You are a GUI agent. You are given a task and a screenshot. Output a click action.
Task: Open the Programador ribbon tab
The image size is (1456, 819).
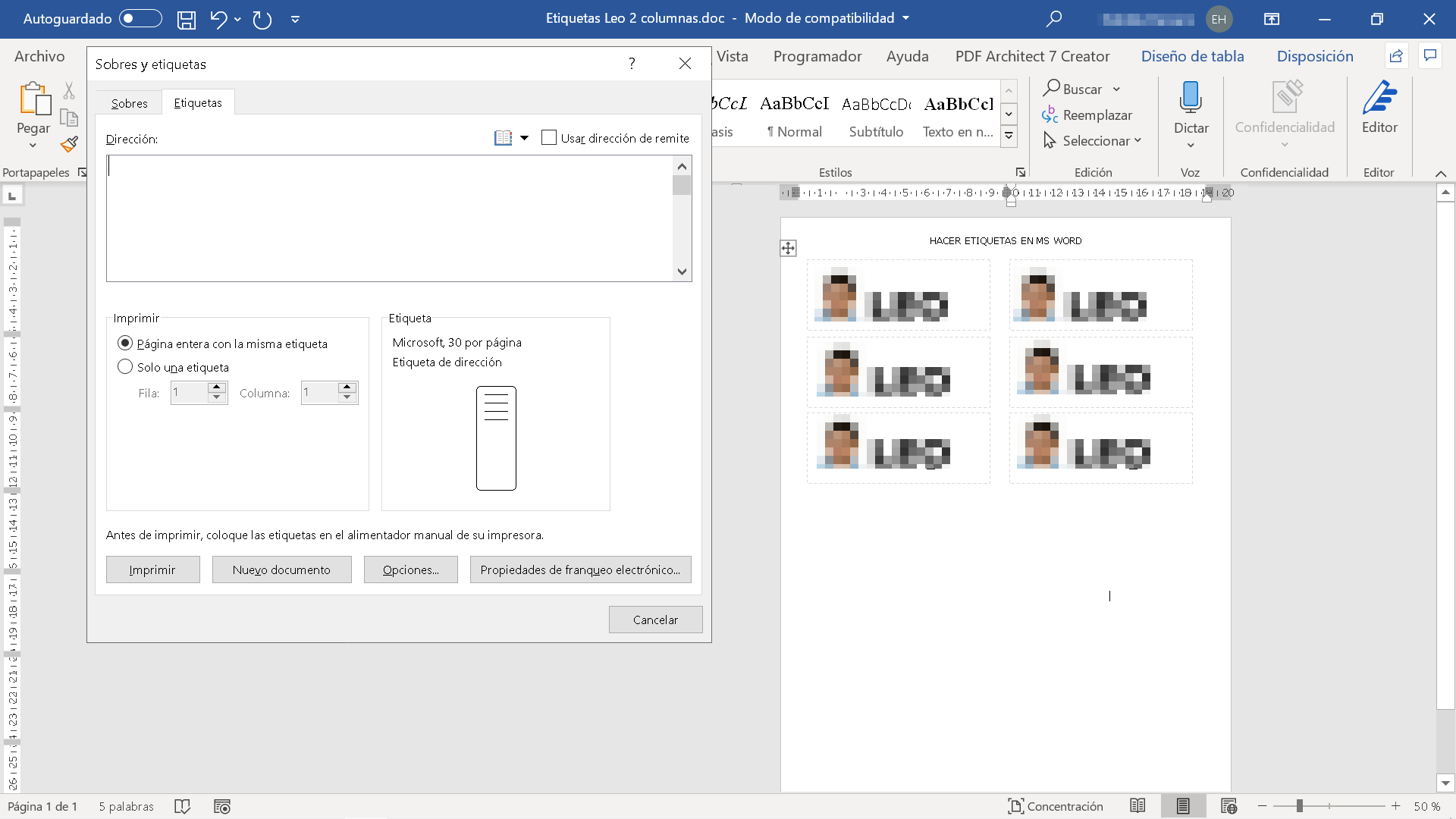click(x=817, y=56)
